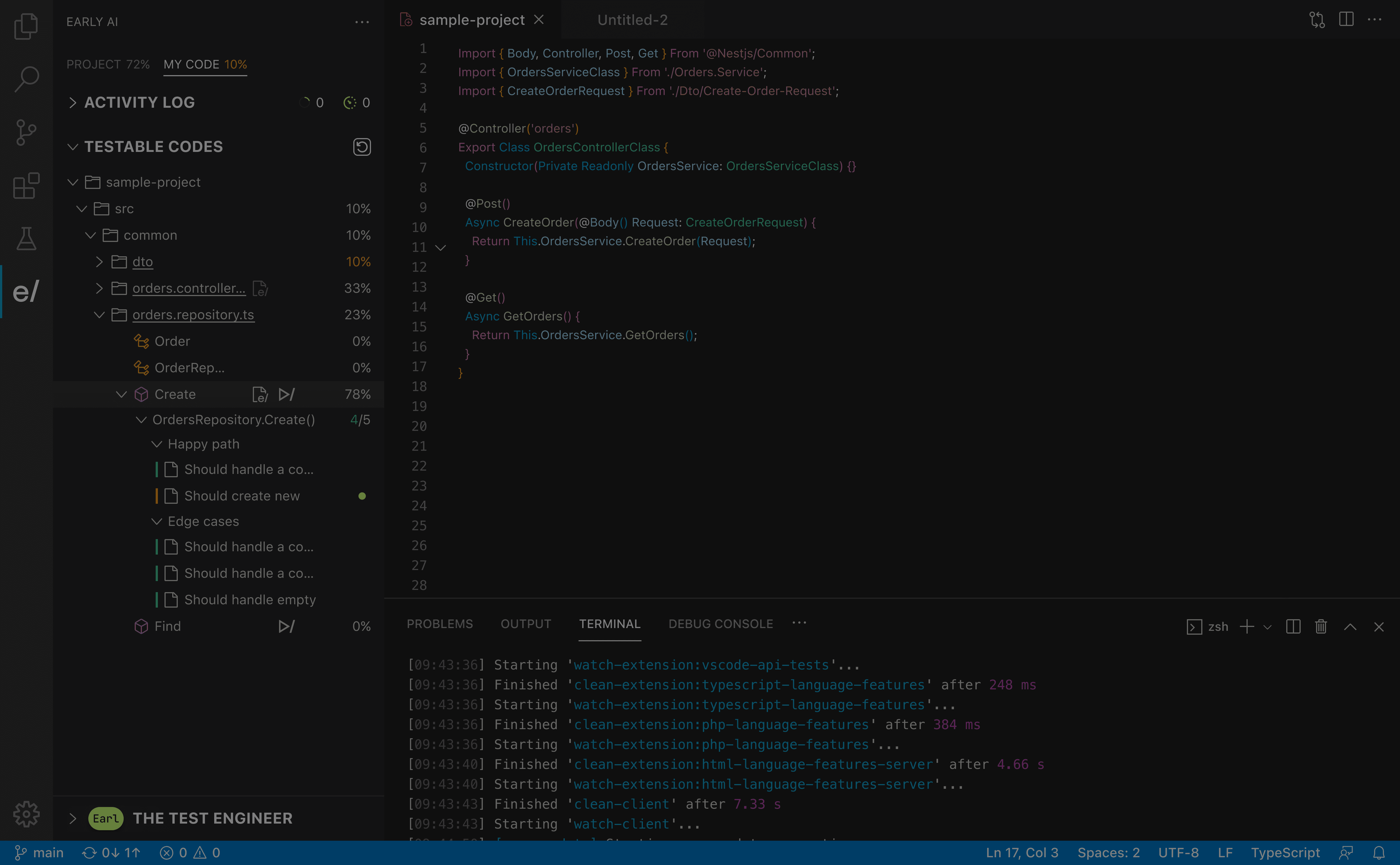Image resolution: width=1400 pixels, height=865 pixels.
Task: Select the MY CODE 10% coverage view
Action: pyautogui.click(x=205, y=65)
